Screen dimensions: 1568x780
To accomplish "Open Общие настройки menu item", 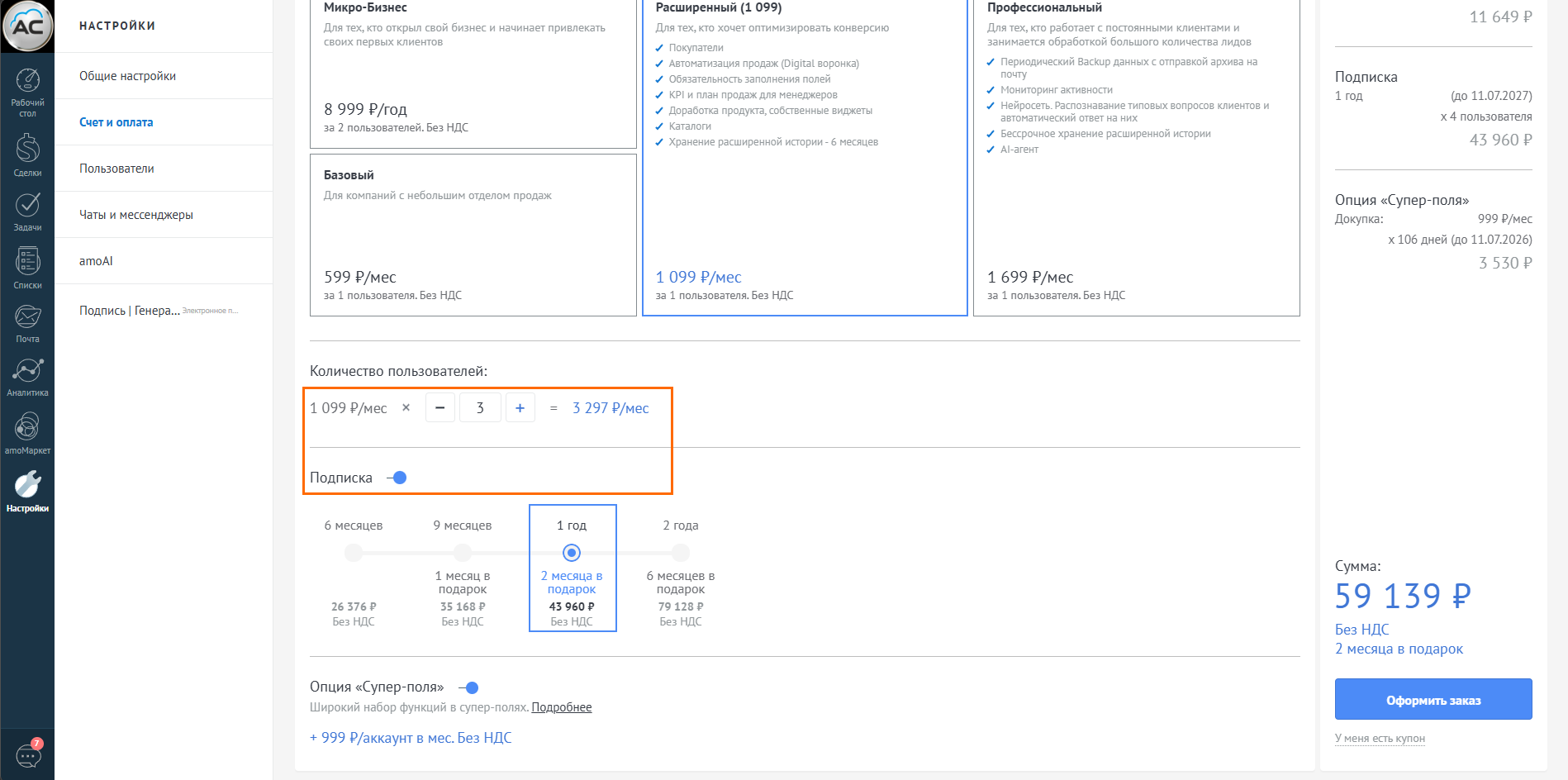I will tap(164, 76).
